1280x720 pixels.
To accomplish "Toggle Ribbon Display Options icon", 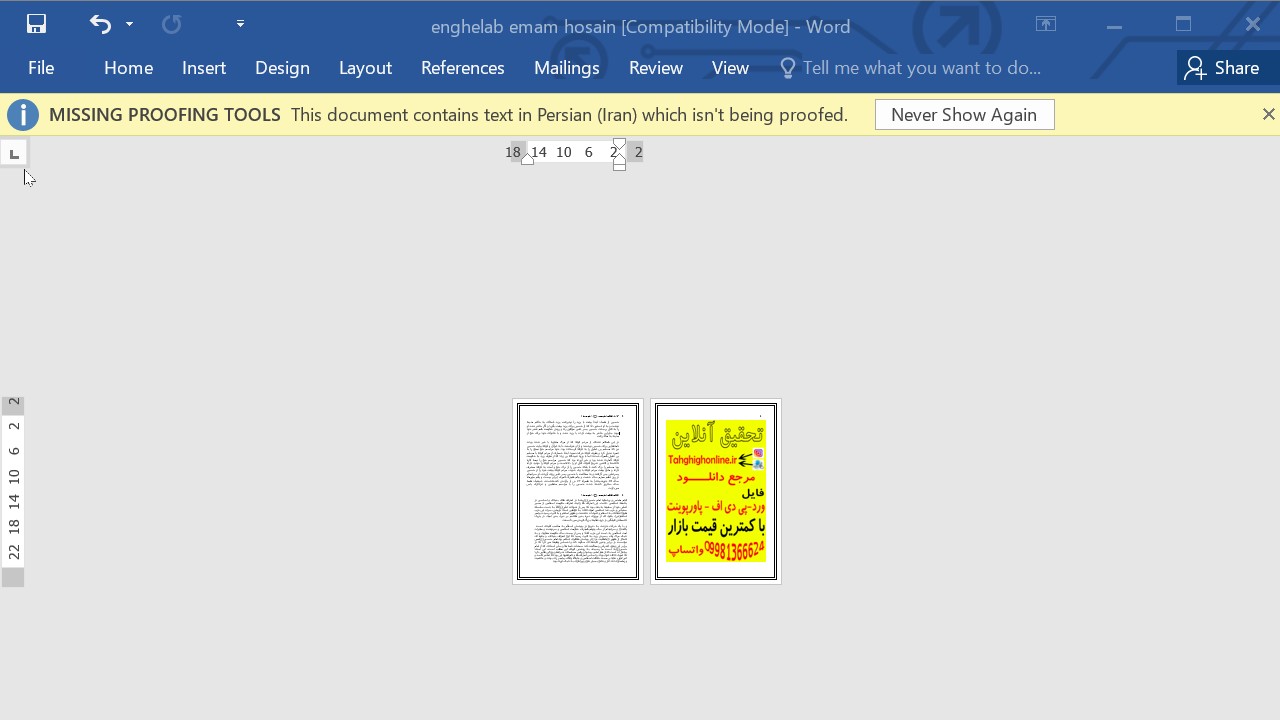I will (x=1046, y=24).
